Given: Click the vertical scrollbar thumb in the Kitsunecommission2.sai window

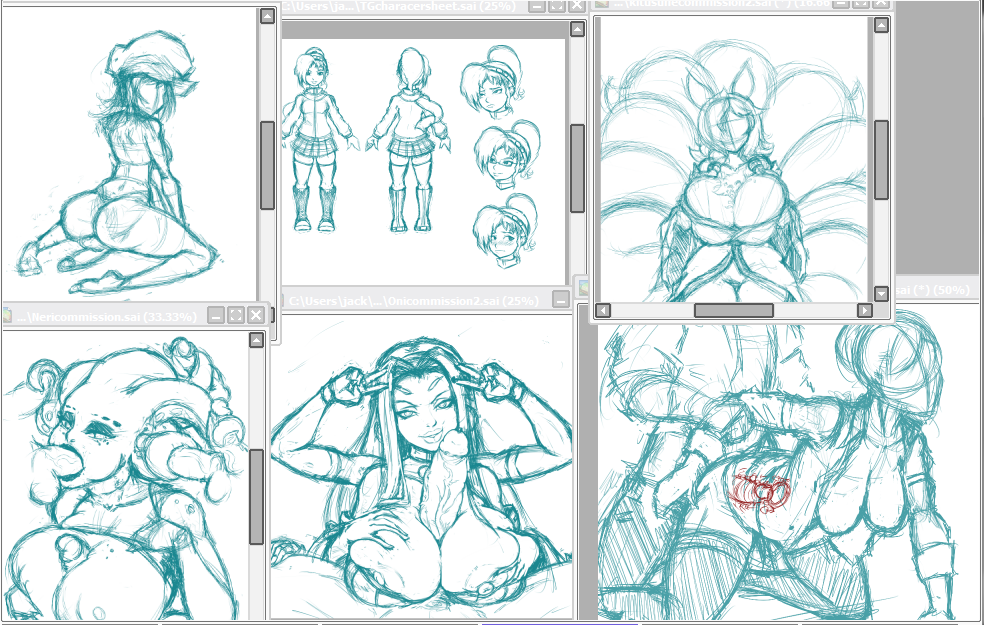Looking at the screenshot, I should (x=881, y=160).
